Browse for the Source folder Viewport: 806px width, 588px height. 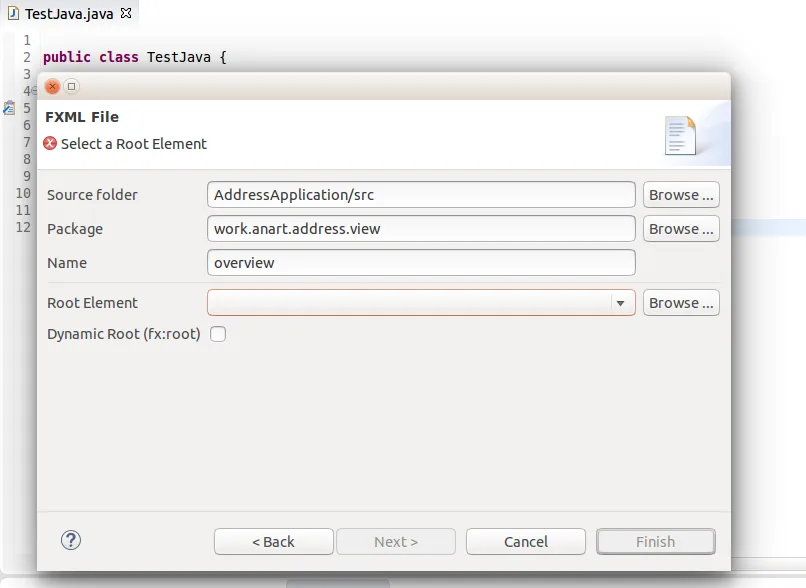pyautogui.click(x=681, y=195)
